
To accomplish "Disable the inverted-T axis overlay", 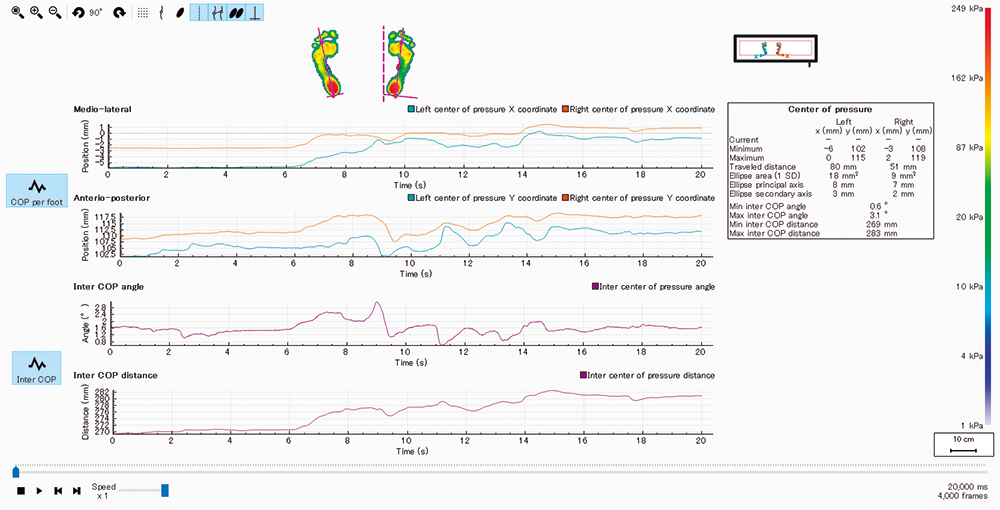I will coord(255,13).
